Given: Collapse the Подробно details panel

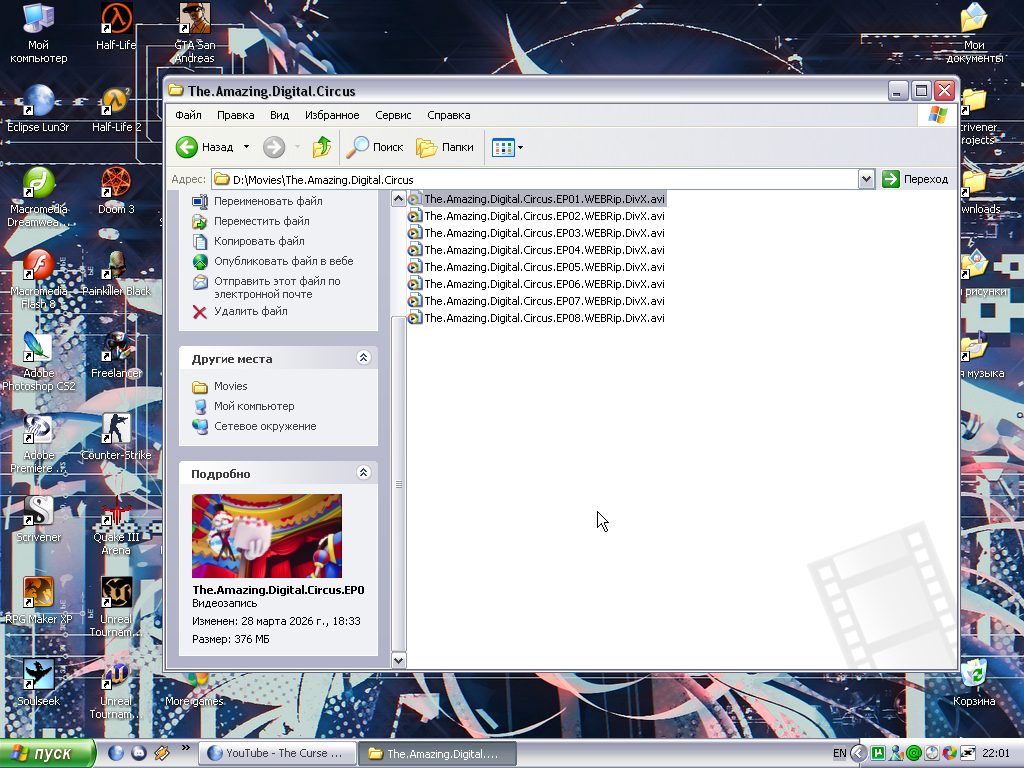Looking at the screenshot, I should [364, 472].
